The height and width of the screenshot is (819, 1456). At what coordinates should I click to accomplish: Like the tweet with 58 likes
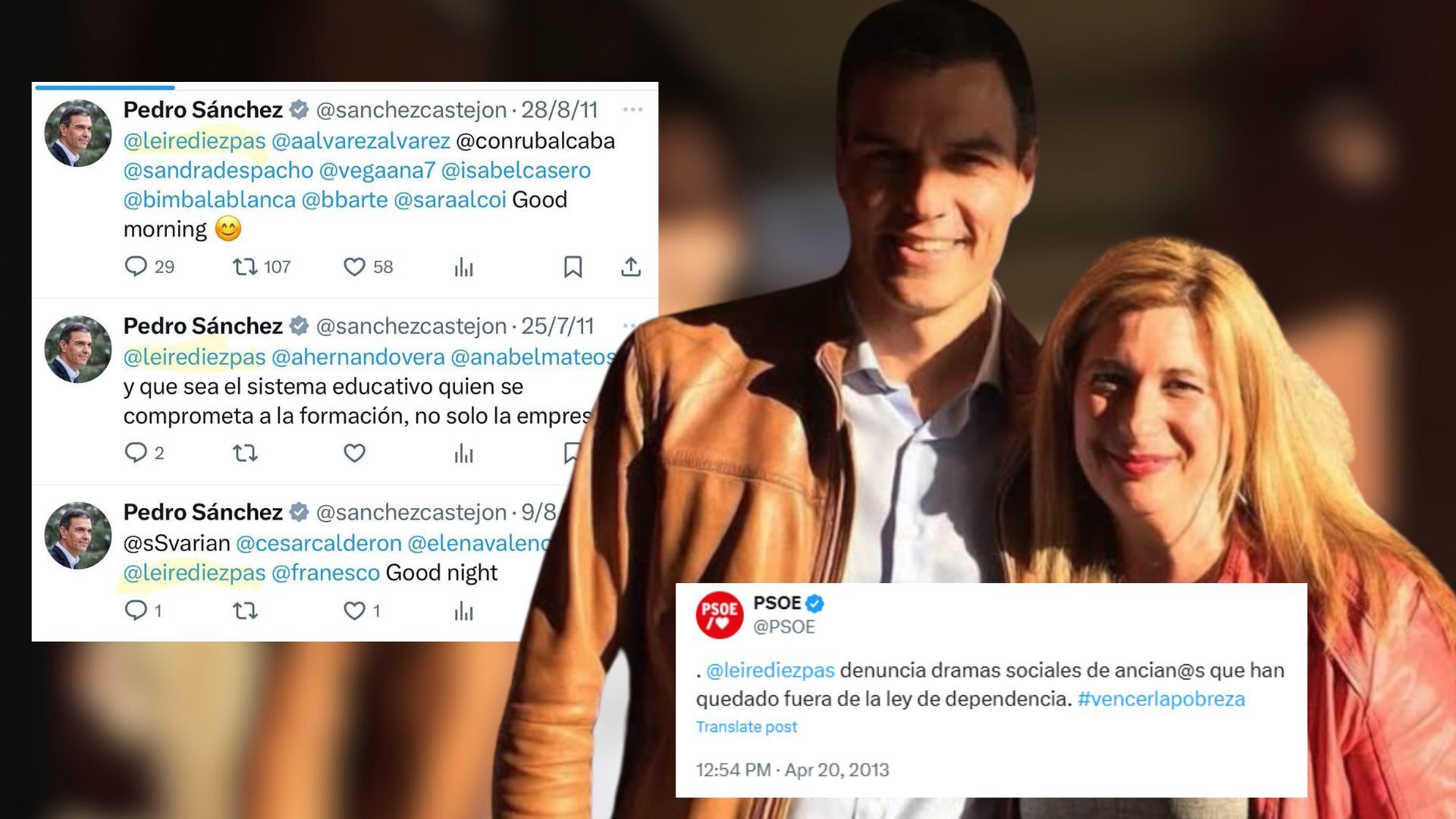(x=368, y=267)
